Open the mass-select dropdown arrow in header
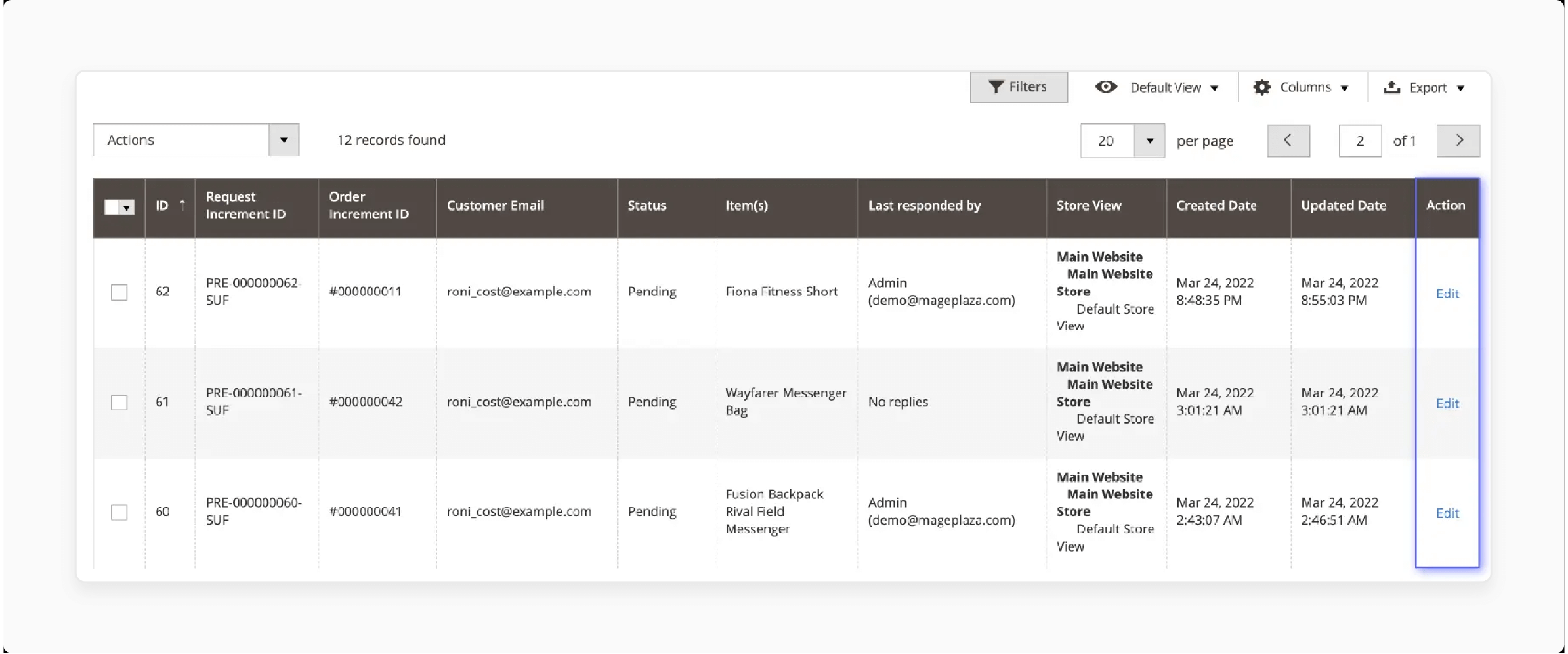The width and height of the screenshot is (1568, 654). 127,207
